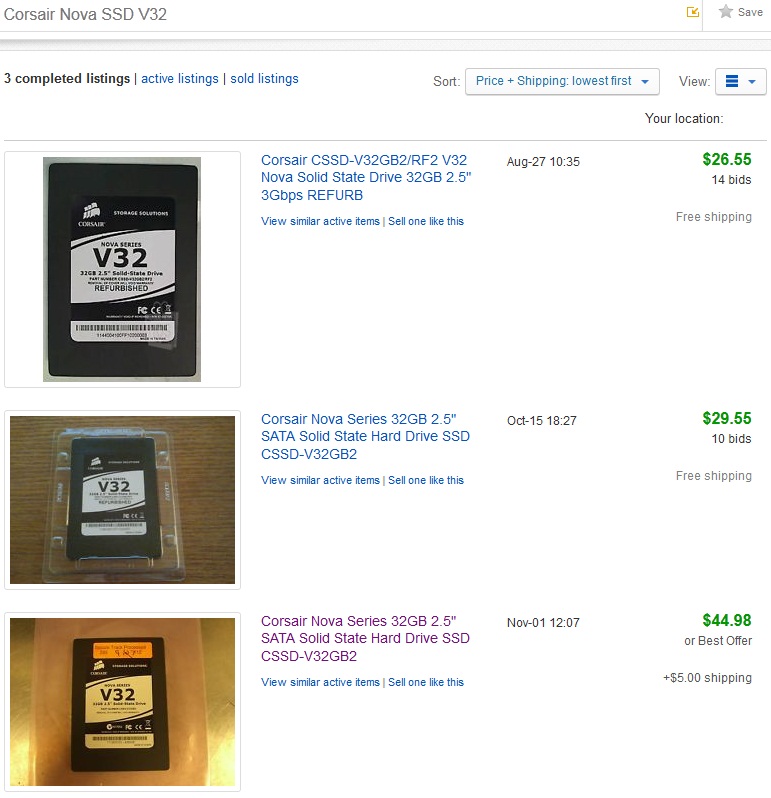Click Sell one like this for second listing

click(426, 480)
